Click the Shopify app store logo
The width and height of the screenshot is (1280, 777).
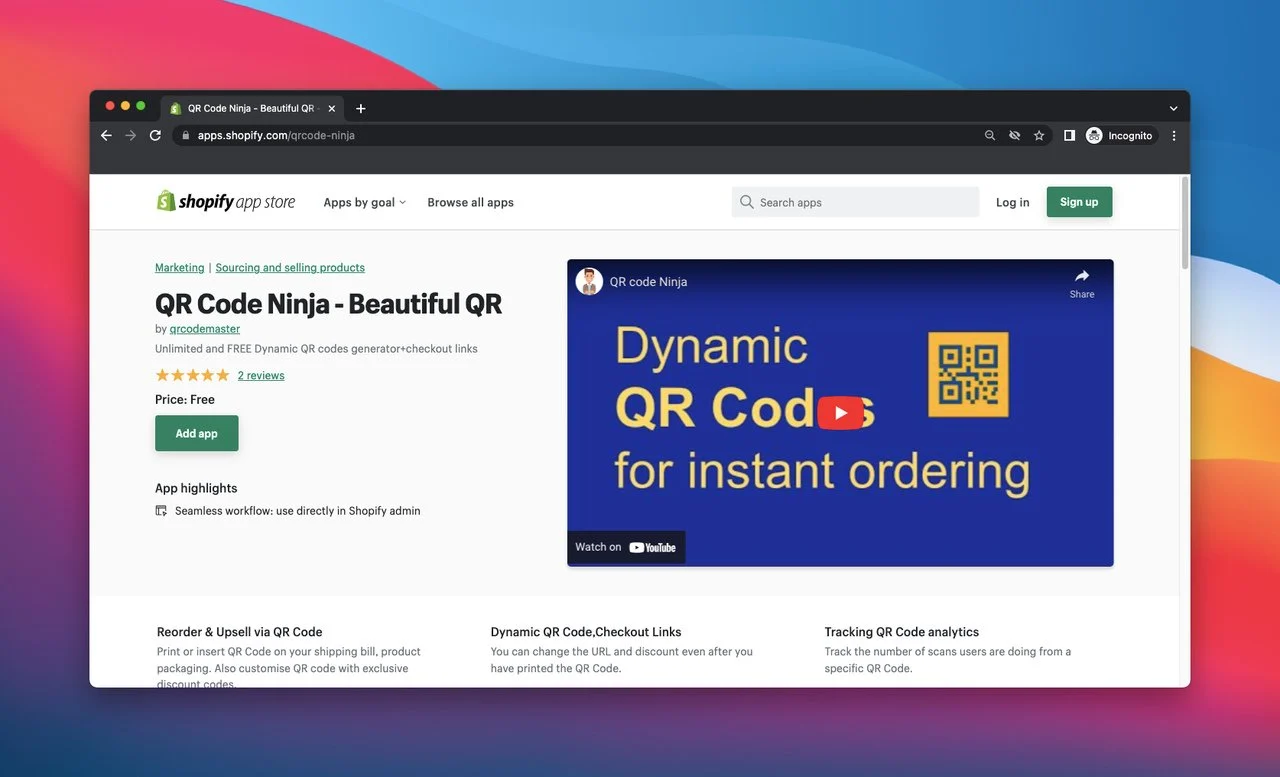click(x=226, y=201)
